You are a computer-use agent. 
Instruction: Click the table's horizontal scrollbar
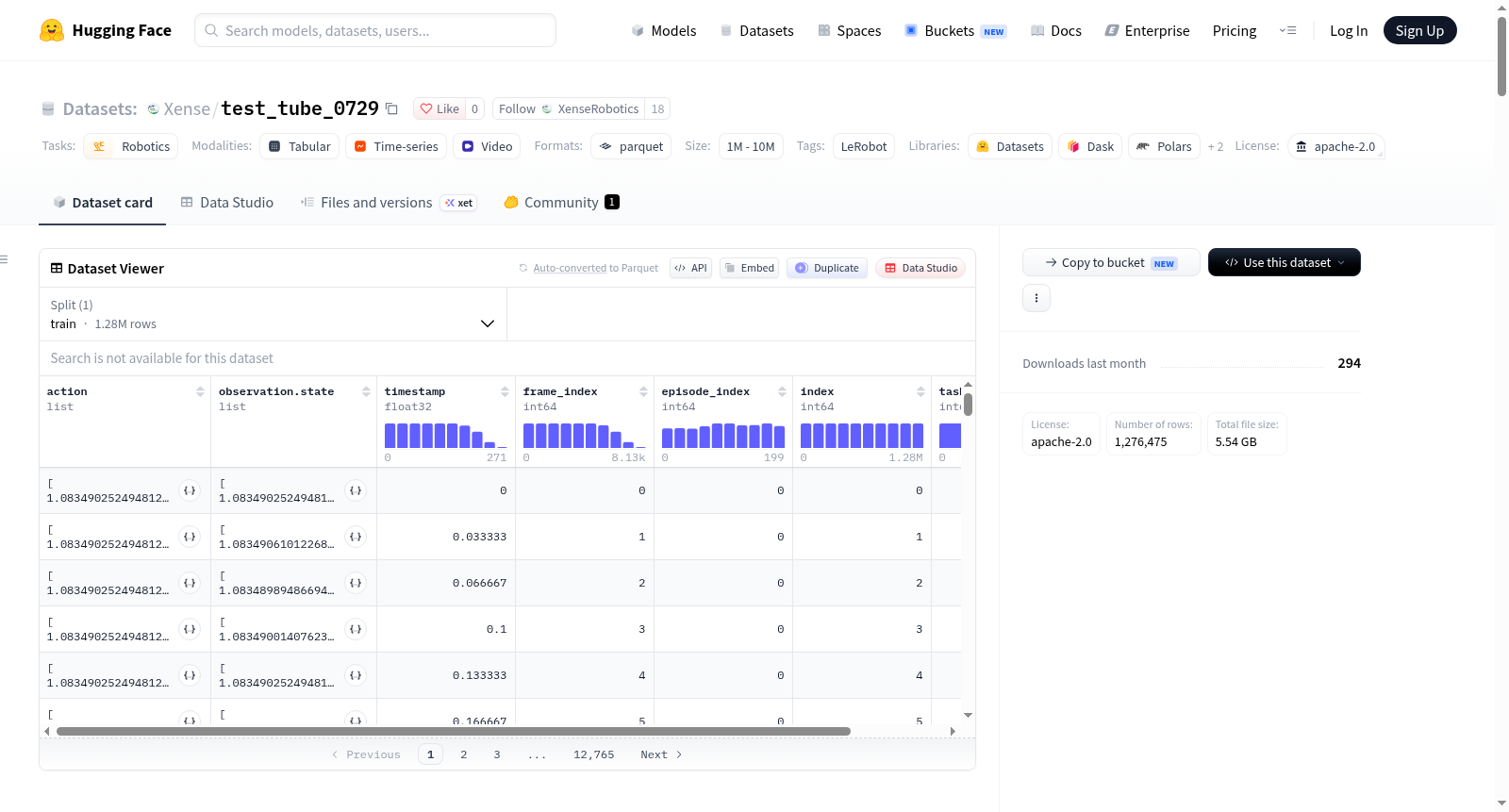pos(454,731)
